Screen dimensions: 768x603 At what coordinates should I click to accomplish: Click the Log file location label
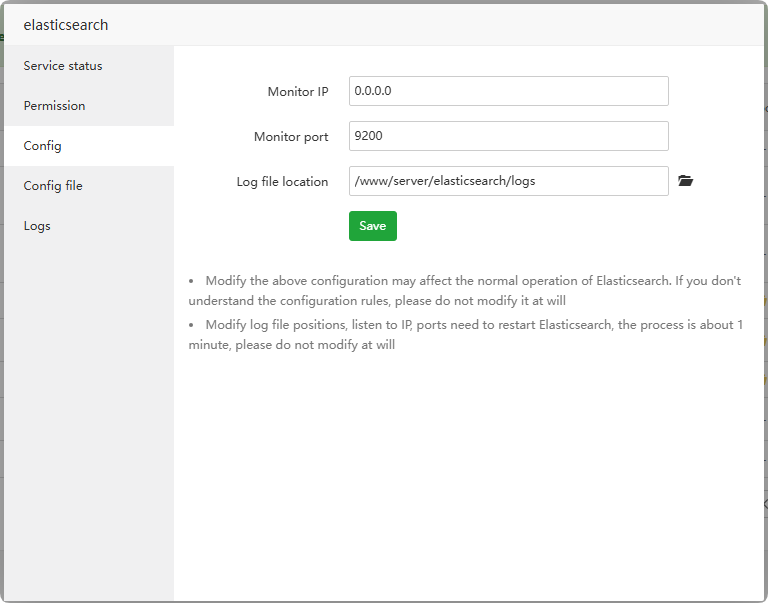tap(282, 182)
